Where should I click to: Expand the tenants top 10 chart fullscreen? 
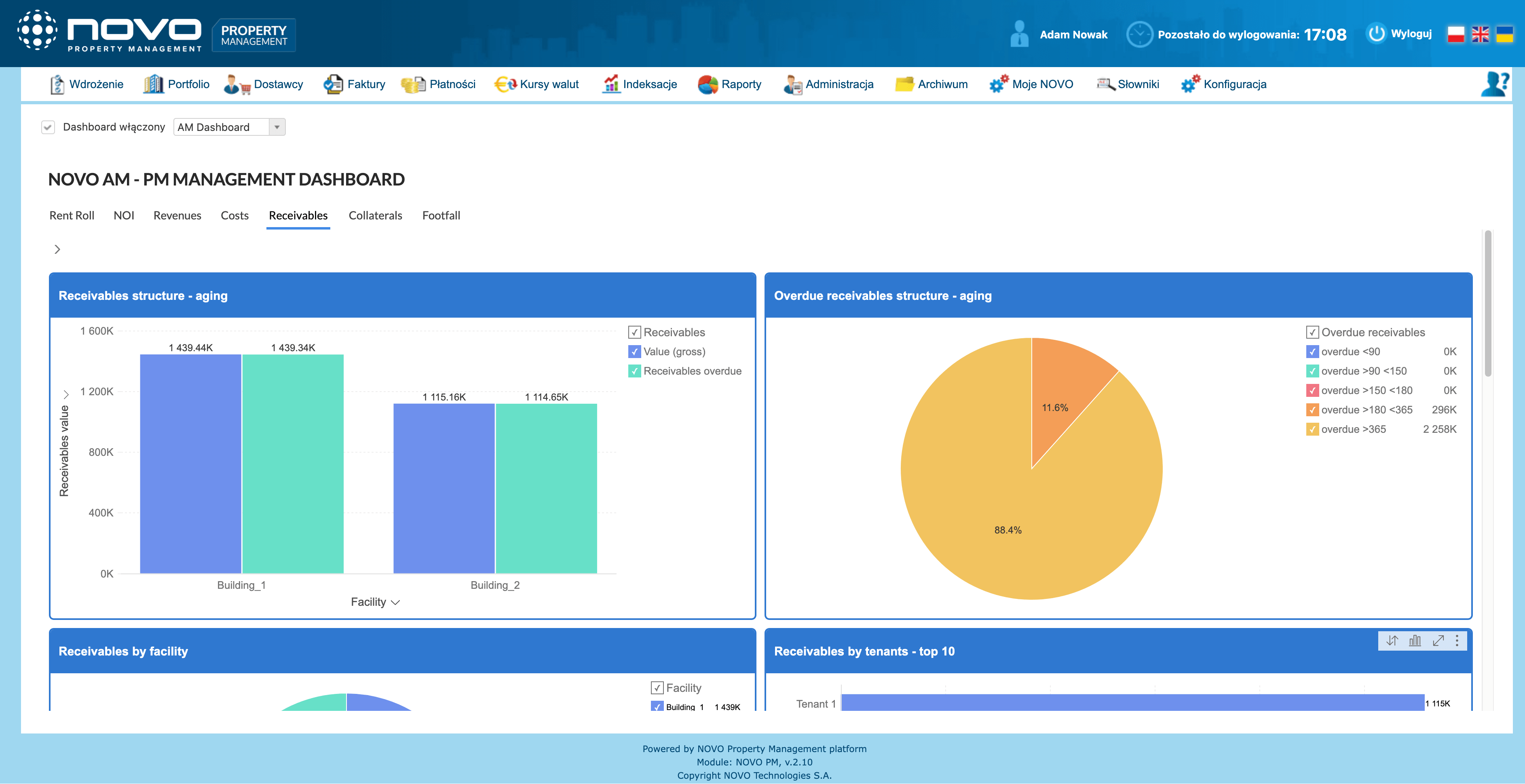(x=1438, y=641)
